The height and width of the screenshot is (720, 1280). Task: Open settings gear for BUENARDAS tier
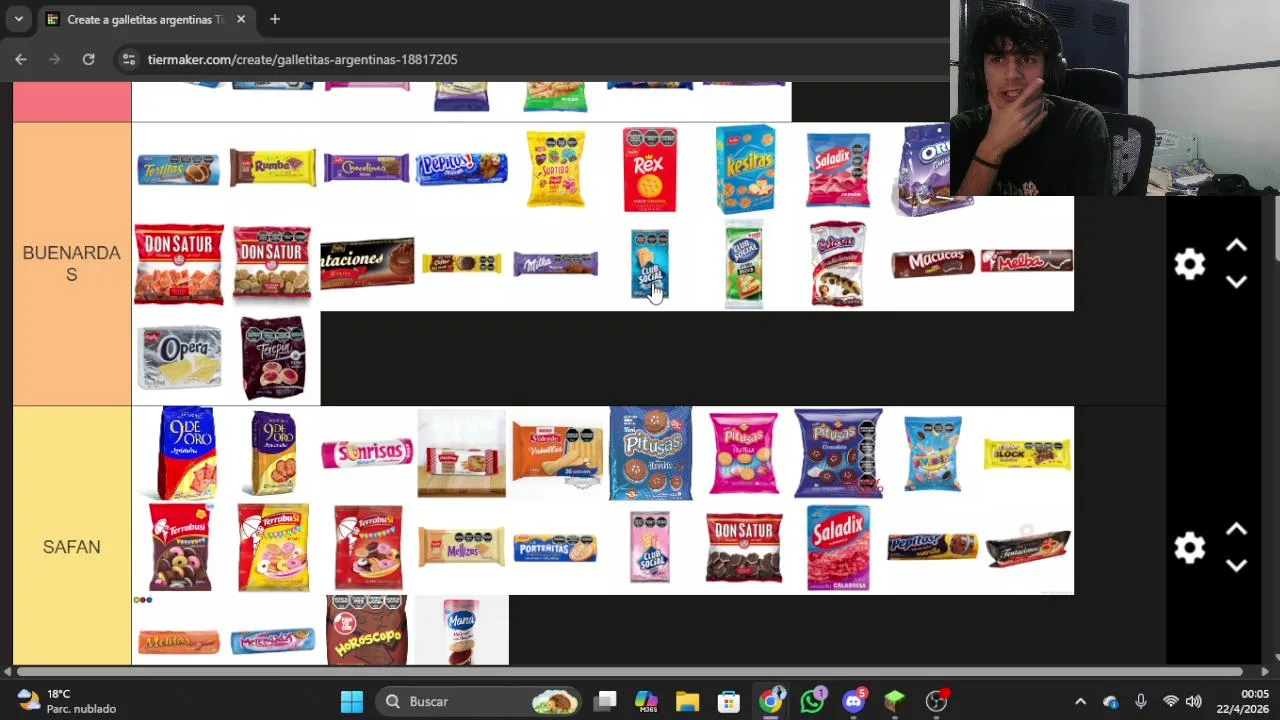coord(1190,264)
